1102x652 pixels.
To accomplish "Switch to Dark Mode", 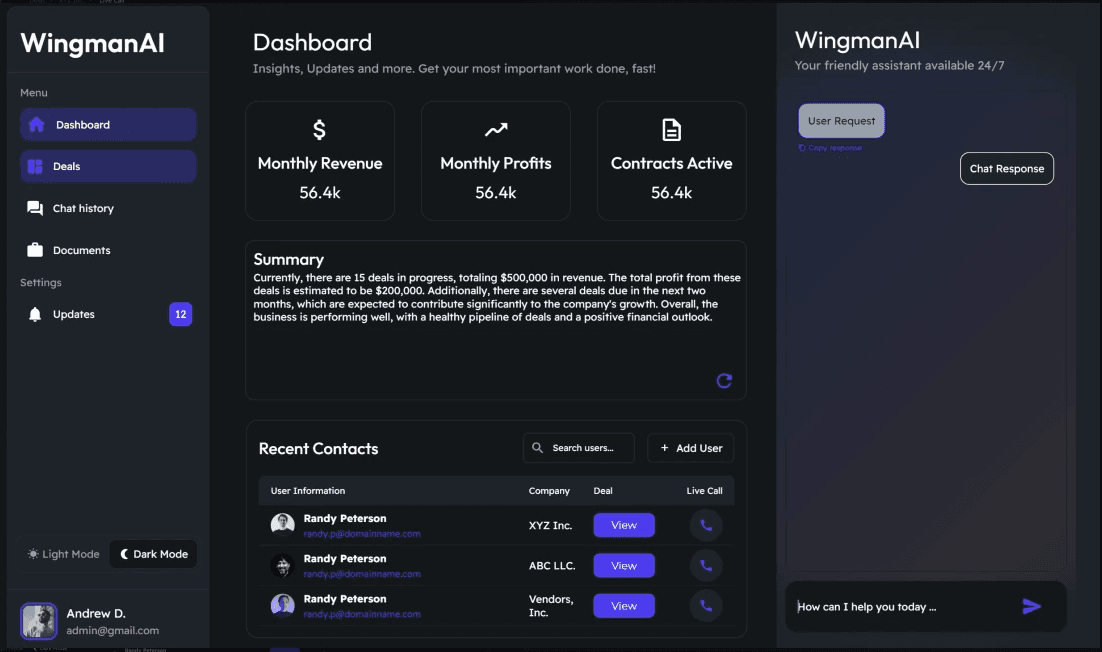I will [x=152, y=553].
